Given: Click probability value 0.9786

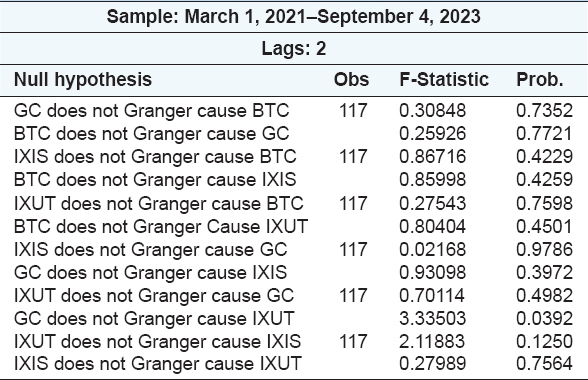Looking at the screenshot, I should click(544, 249).
